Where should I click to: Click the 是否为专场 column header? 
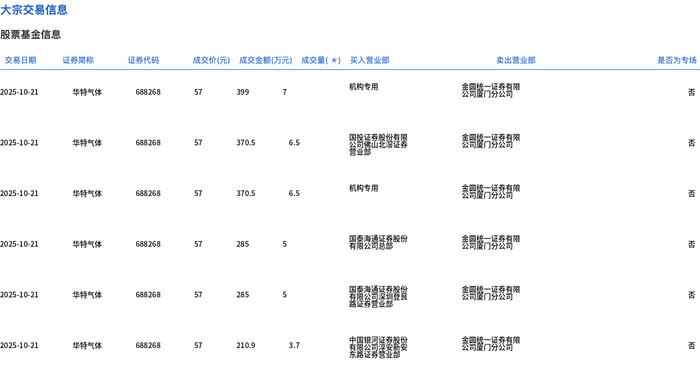[677, 60]
